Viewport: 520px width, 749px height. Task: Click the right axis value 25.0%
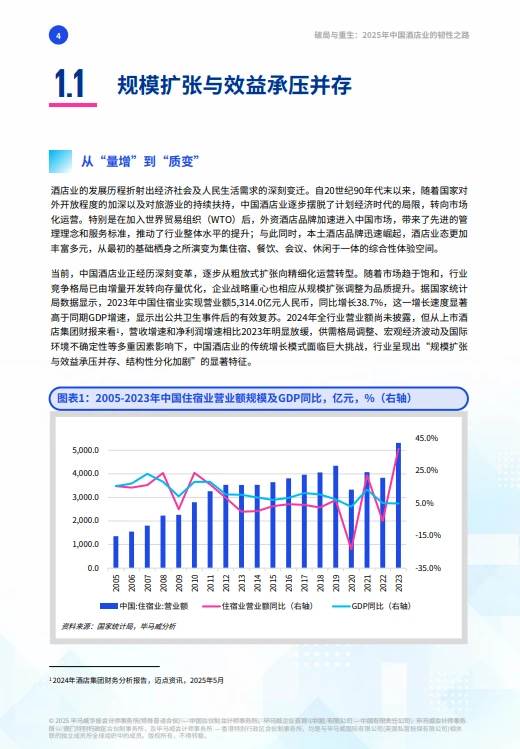426,471
